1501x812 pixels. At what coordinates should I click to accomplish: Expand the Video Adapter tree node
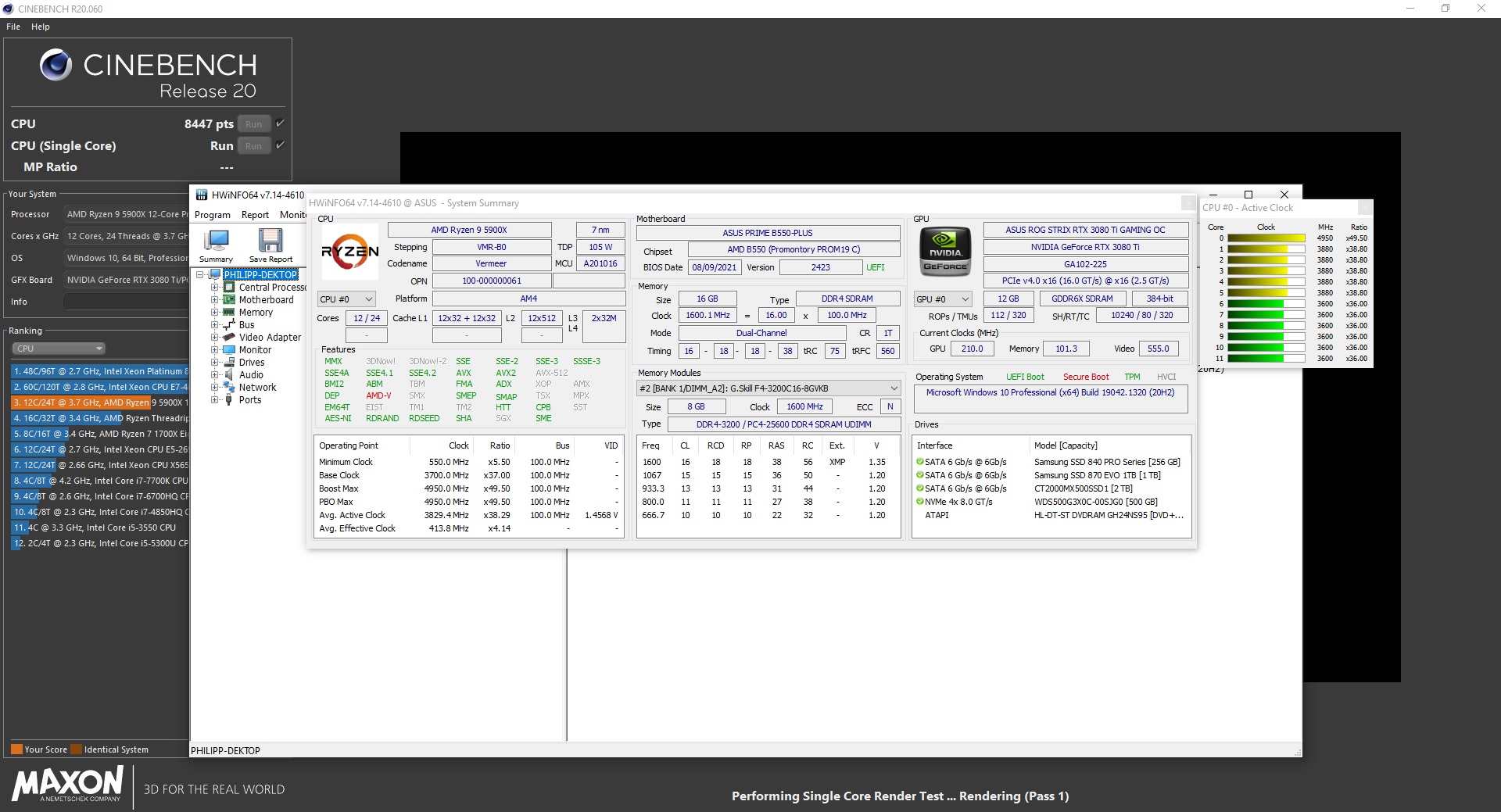tap(214, 338)
